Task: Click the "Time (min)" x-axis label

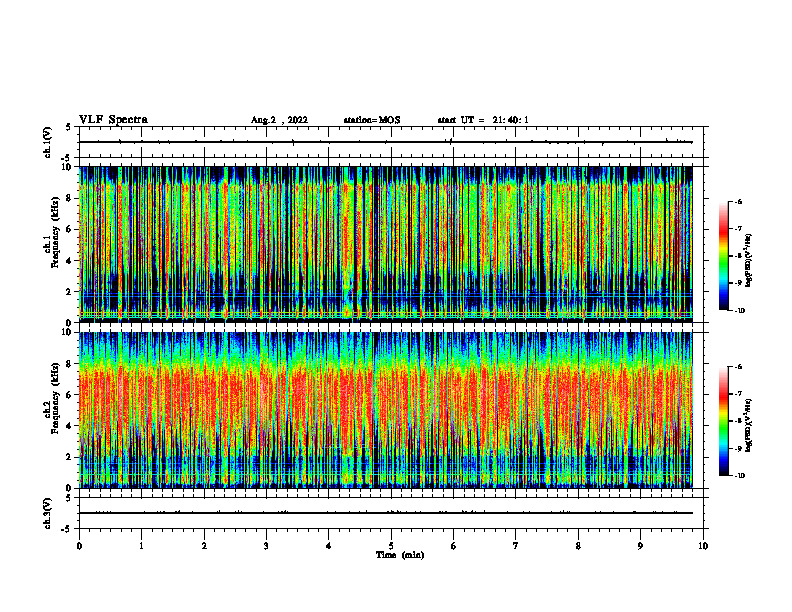Action: coord(400,555)
